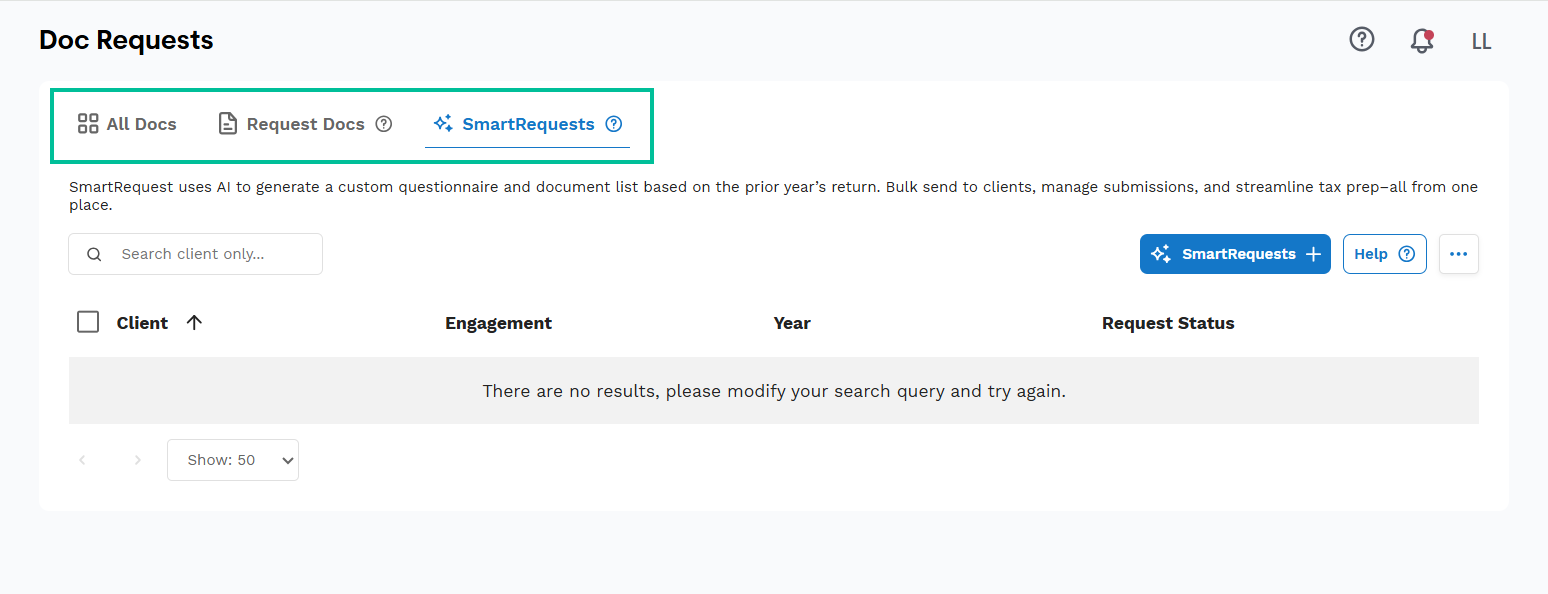The image size is (1548, 594).
Task: Click the SmartRequests + create button
Action: (1235, 254)
